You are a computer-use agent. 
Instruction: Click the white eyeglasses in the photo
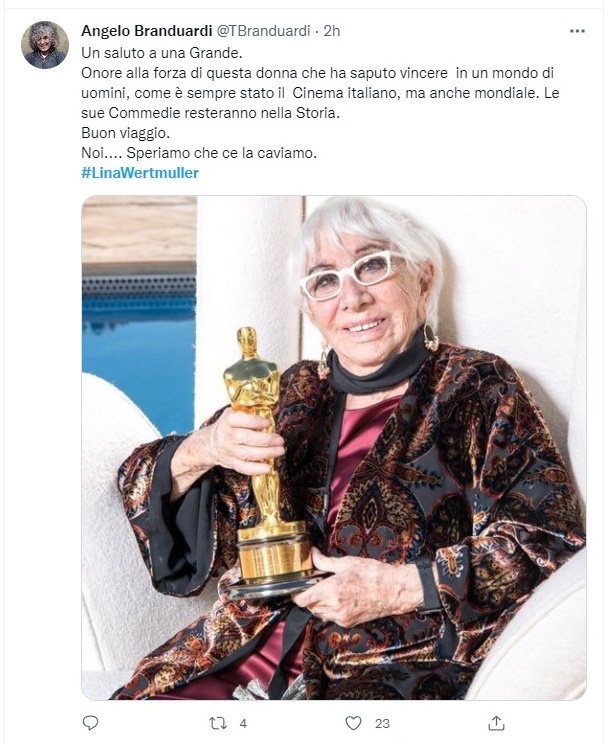pyautogui.click(x=351, y=275)
